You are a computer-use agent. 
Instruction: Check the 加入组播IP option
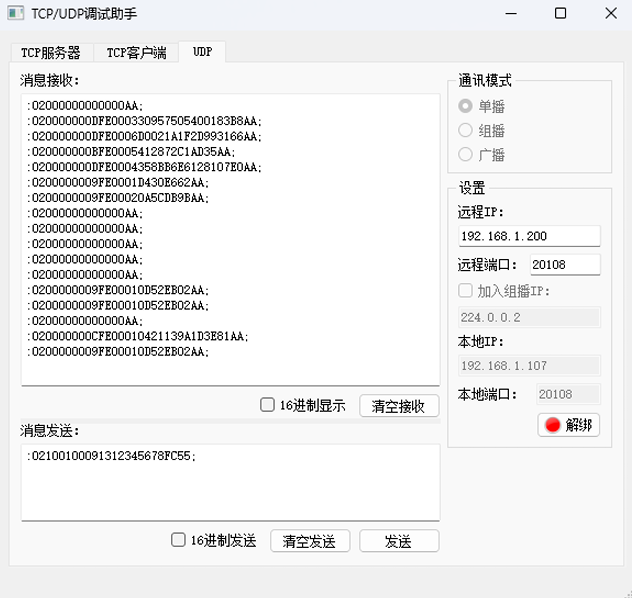click(x=465, y=291)
